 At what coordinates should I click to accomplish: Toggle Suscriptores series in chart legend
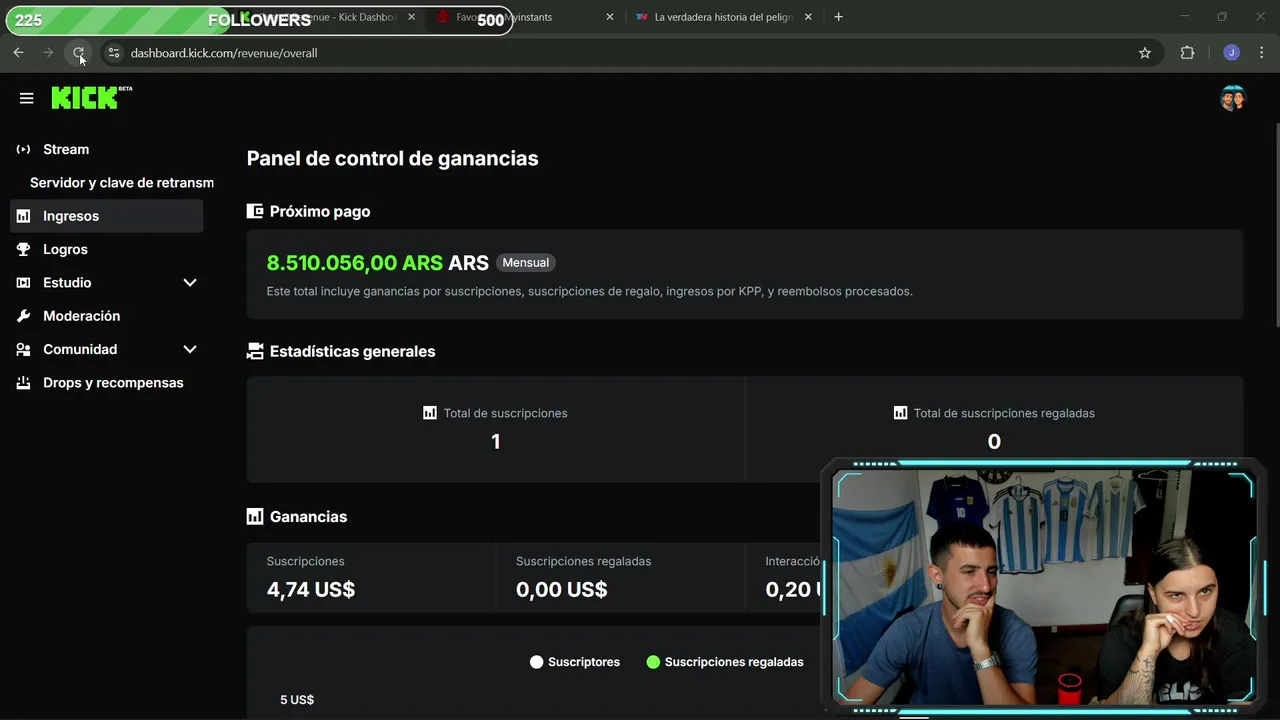point(575,662)
